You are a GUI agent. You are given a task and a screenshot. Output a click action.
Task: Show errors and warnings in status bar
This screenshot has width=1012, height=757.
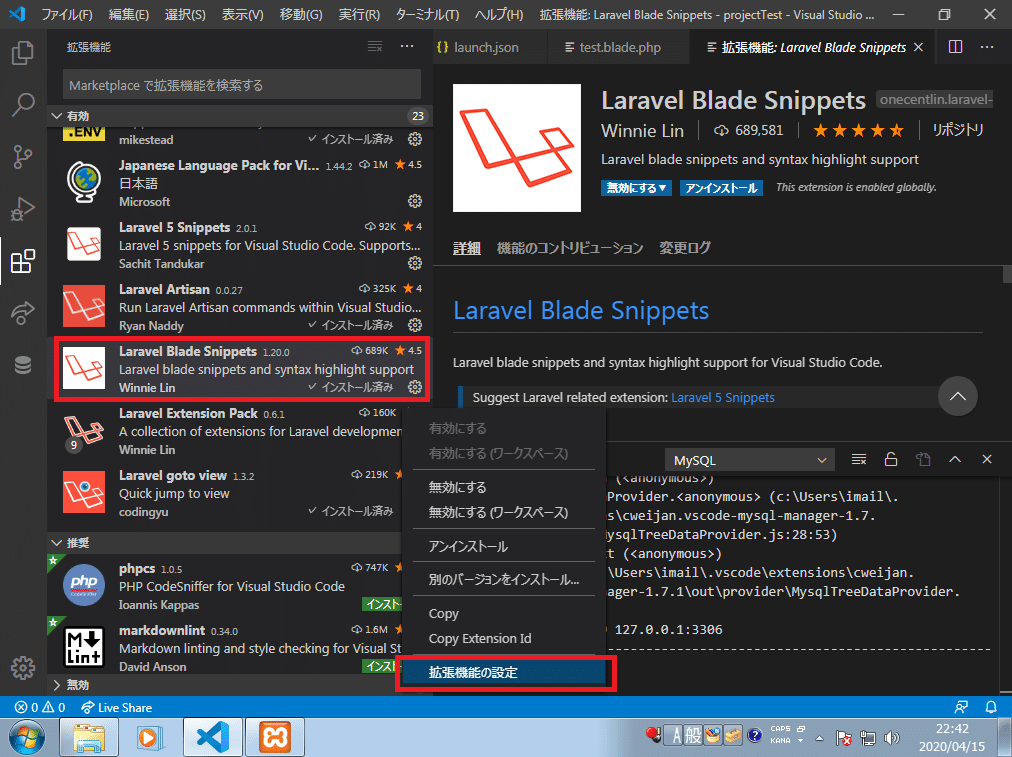click(40, 707)
